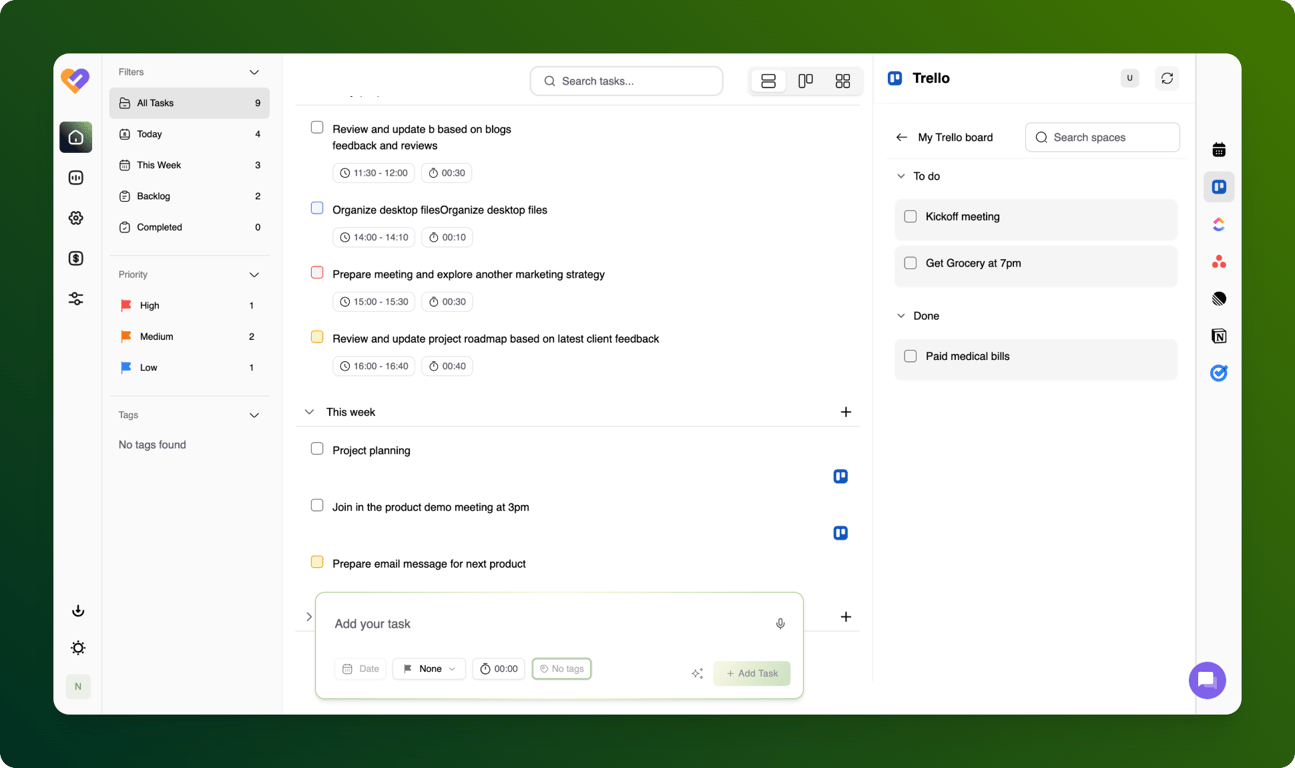The width and height of the screenshot is (1295, 768).
Task: Go back using the My Trello board arrow
Action: (x=902, y=138)
